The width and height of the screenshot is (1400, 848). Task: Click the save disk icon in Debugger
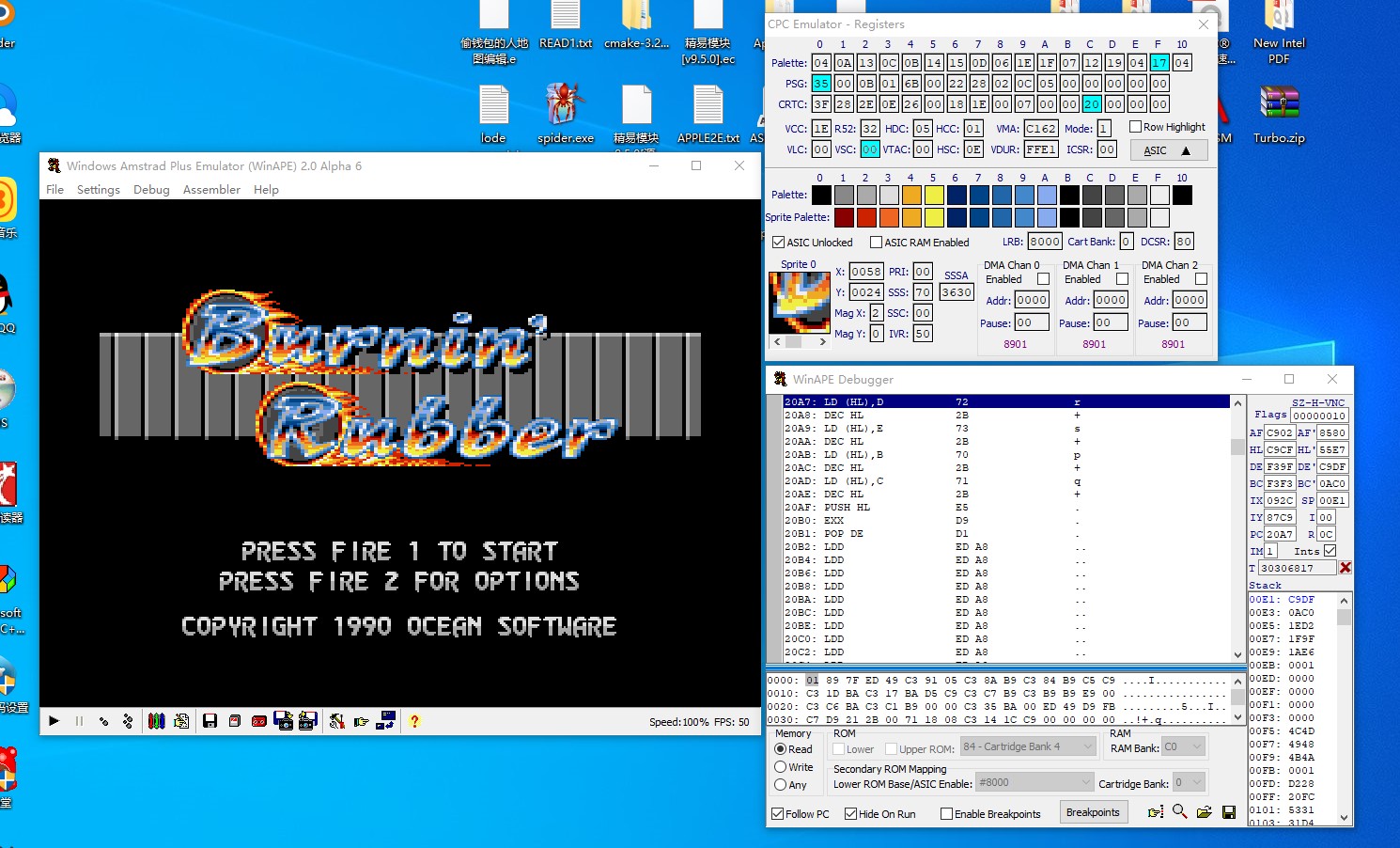pos(1228,812)
